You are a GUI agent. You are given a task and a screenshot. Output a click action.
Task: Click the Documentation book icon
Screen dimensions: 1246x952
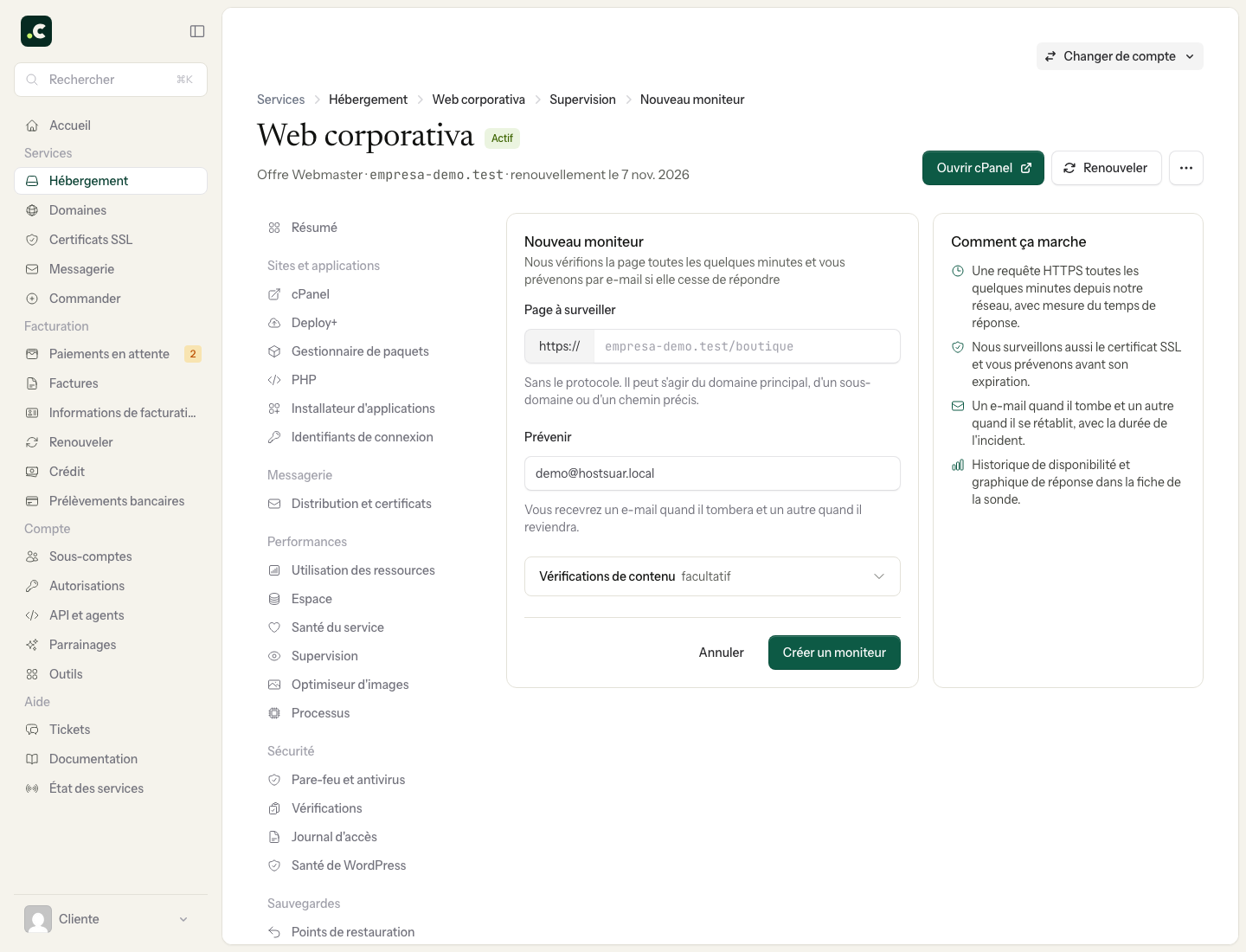point(32,759)
